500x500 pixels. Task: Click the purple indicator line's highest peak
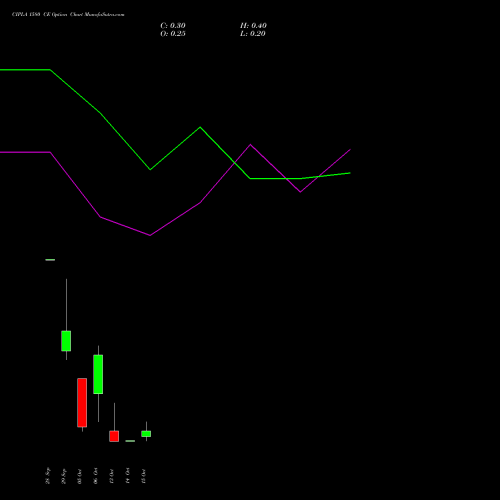point(251,145)
